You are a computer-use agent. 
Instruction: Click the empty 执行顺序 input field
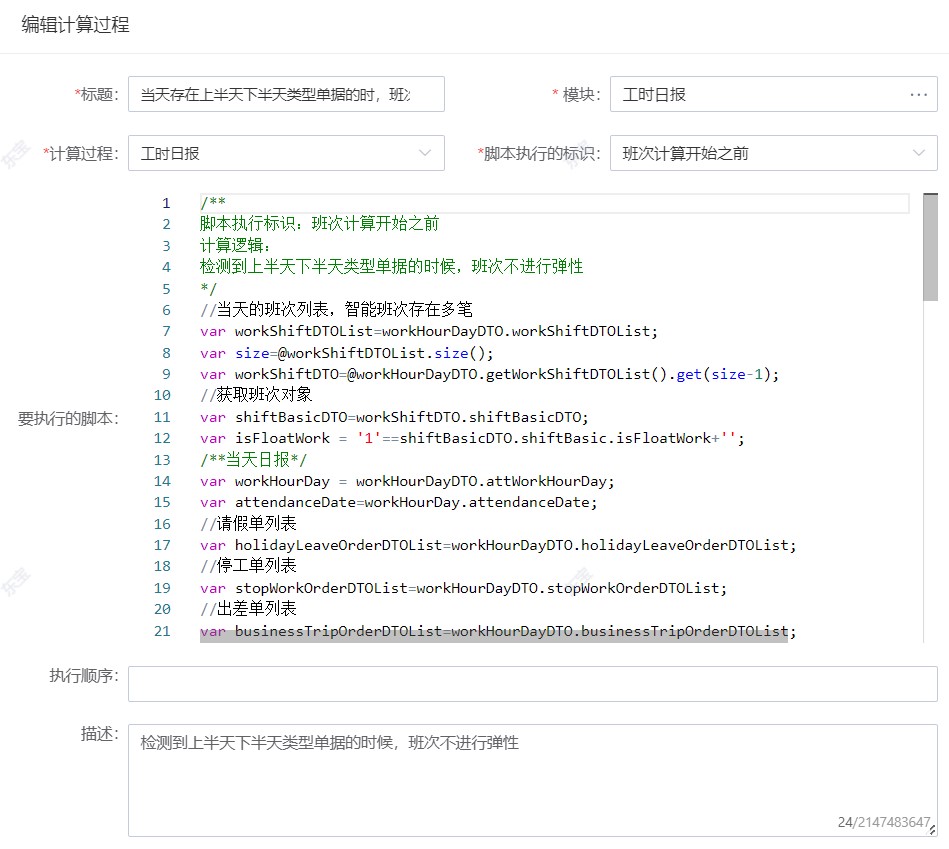532,684
